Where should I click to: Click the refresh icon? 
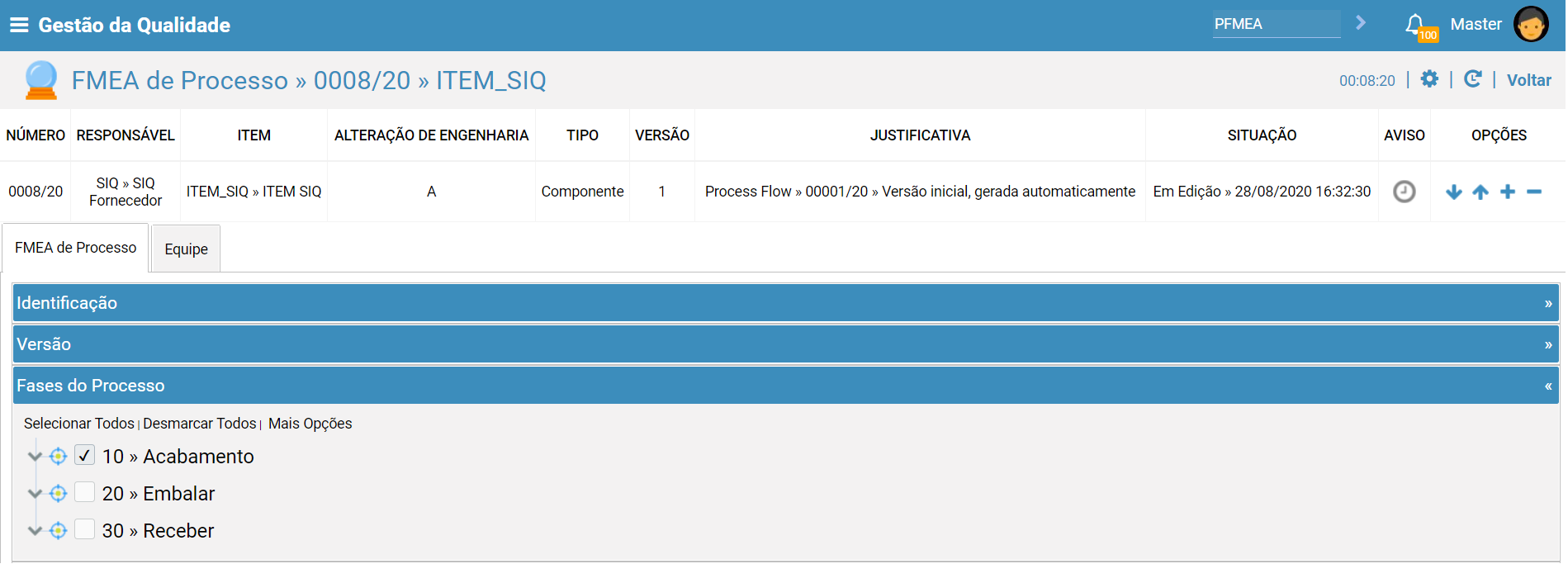tap(1472, 78)
